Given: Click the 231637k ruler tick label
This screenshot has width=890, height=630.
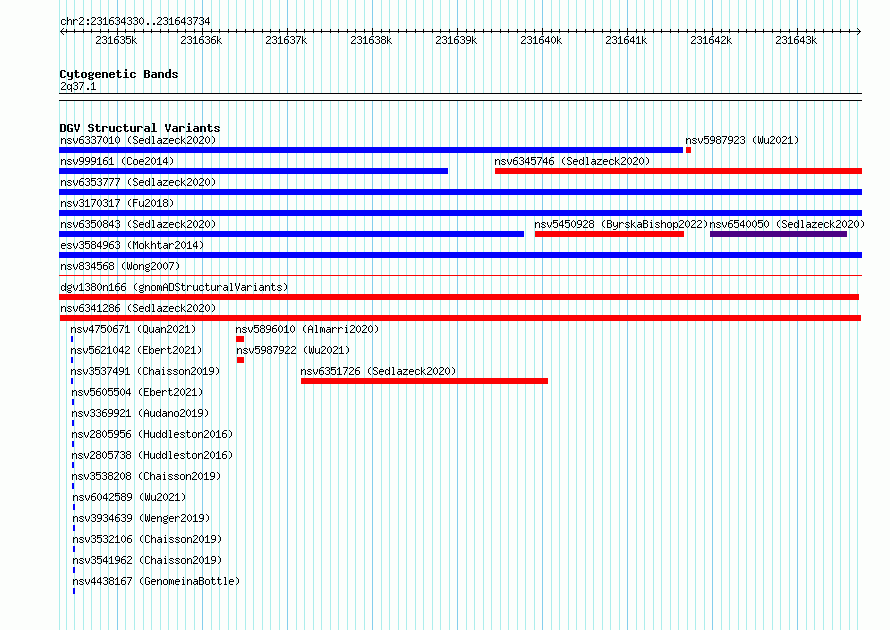Looking at the screenshot, I should [286, 40].
